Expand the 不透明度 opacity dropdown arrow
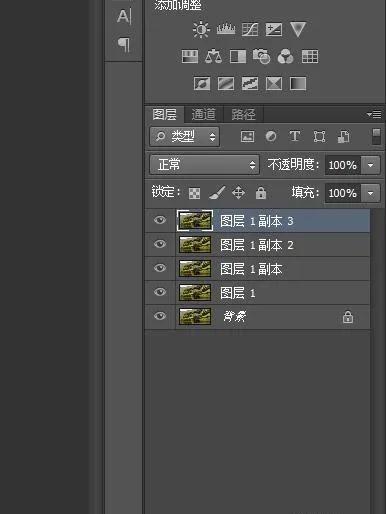 (370, 165)
